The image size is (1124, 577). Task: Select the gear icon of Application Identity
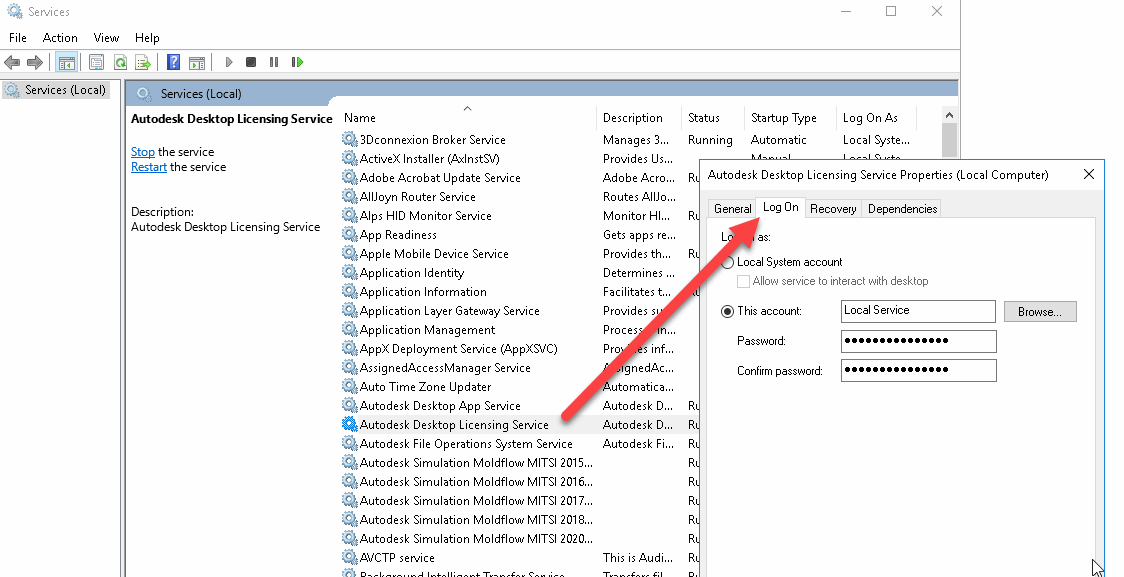(349, 272)
